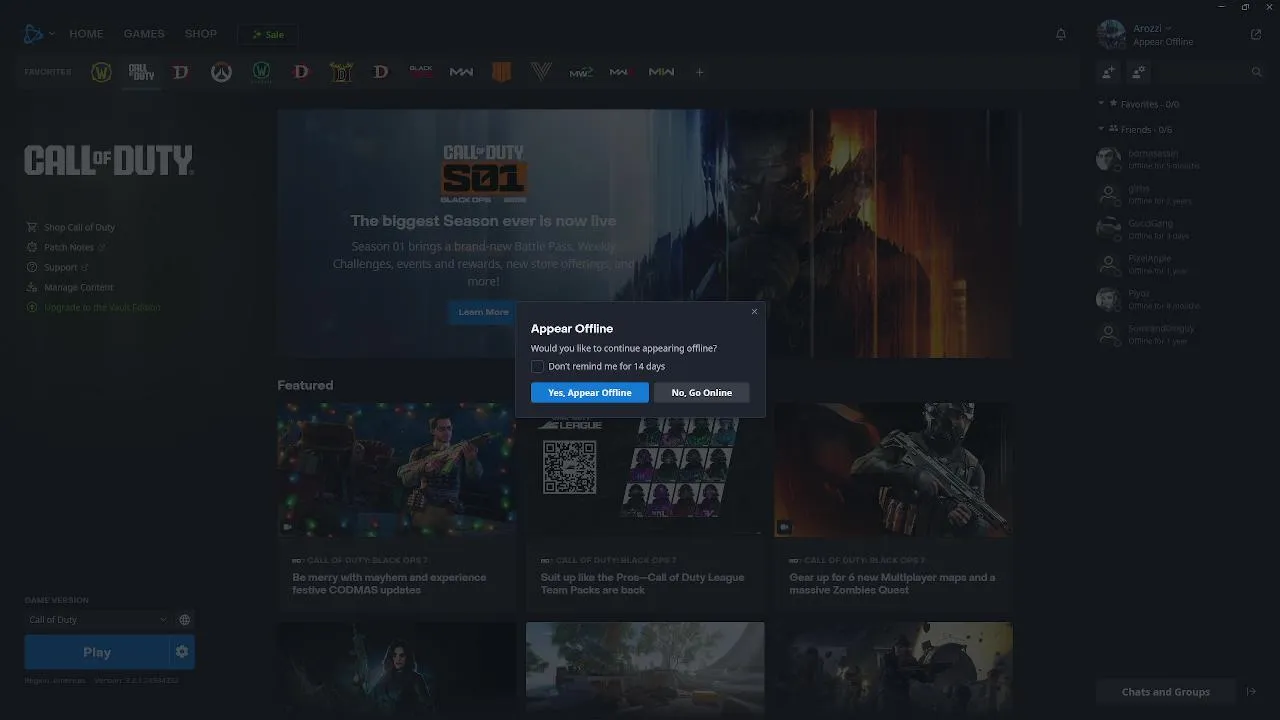Image resolution: width=1280 pixels, height=720 pixels.
Task: Select friend PixelApple
Action: pyautogui.click(x=1180, y=264)
